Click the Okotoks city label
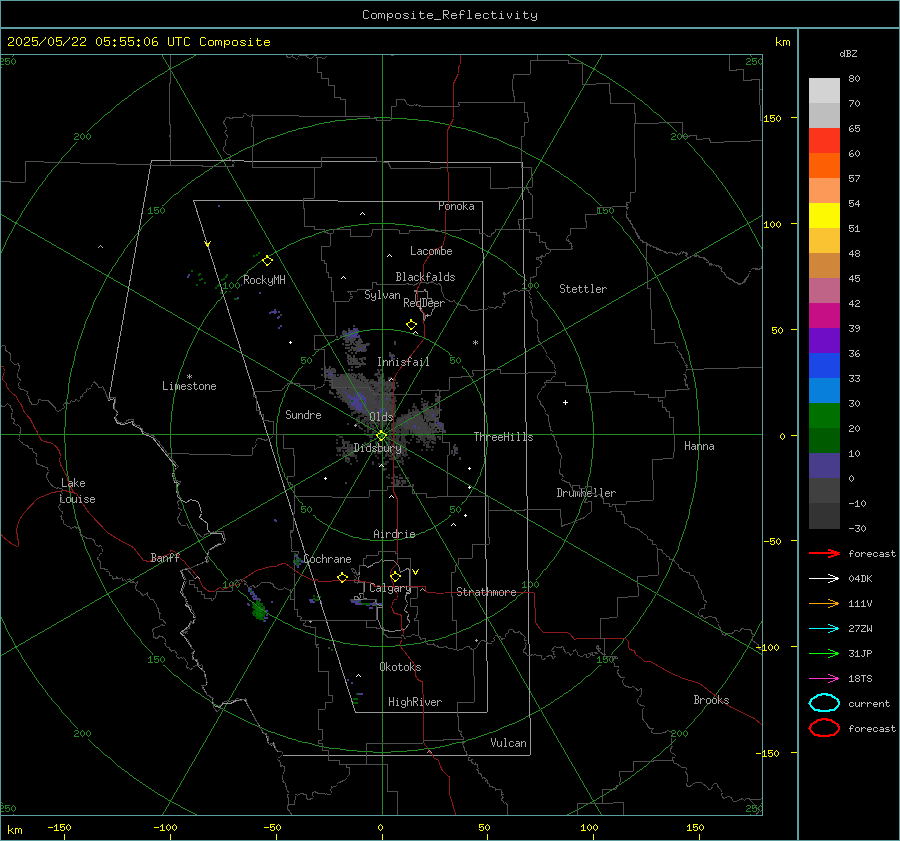 coord(400,667)
